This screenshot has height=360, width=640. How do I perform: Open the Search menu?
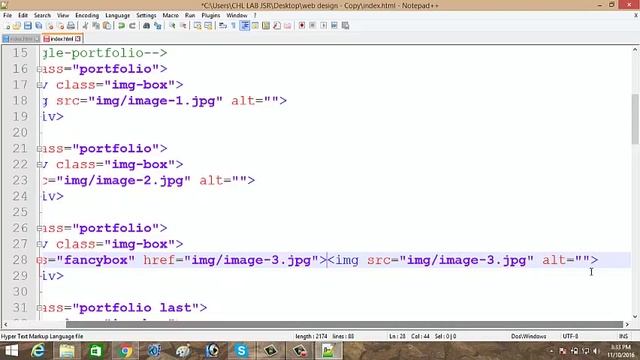click(x=42, y=16)
